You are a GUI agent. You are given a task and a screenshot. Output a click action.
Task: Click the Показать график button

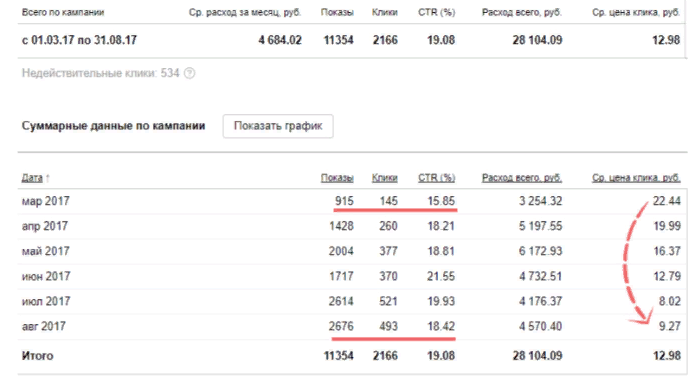[x=278, y=126]
